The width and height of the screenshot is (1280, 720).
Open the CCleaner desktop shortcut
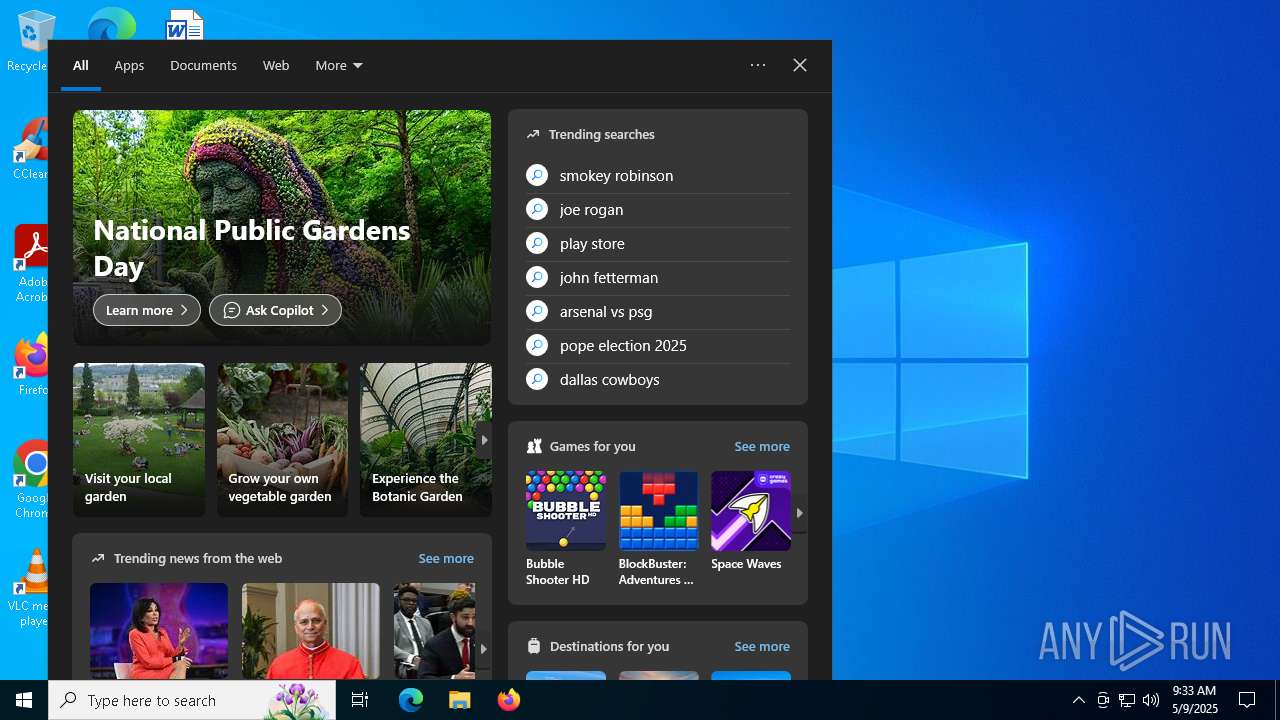(x=32, y=148)
